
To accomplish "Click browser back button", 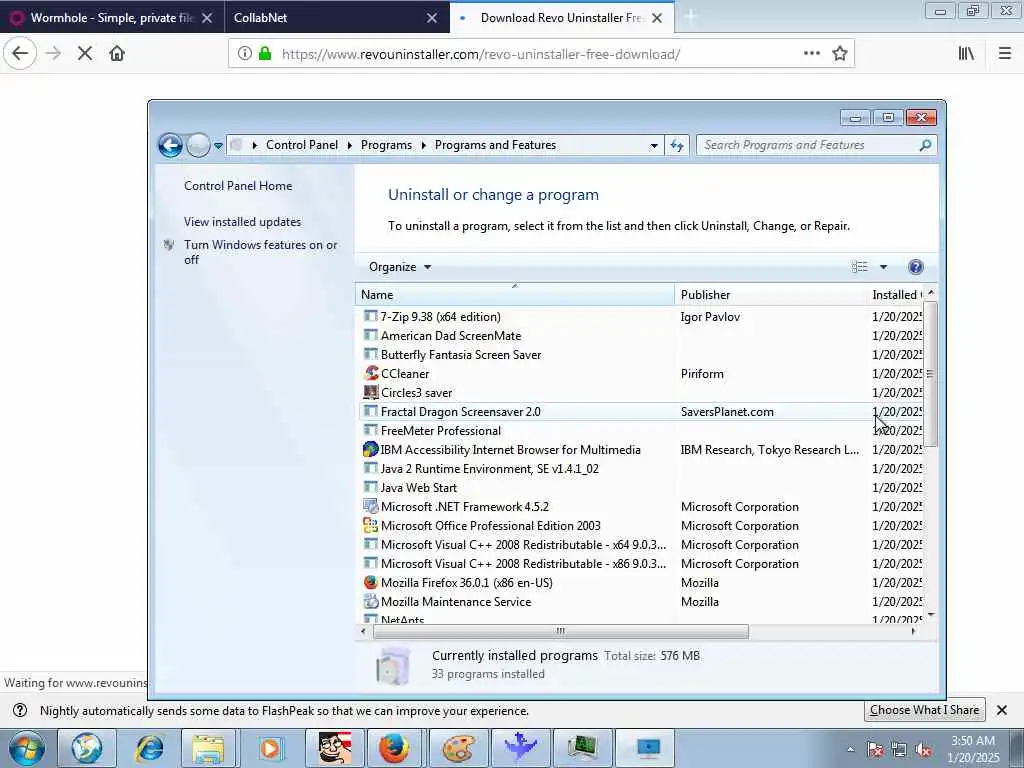I will pyautogui.click(x=20, y=54).
